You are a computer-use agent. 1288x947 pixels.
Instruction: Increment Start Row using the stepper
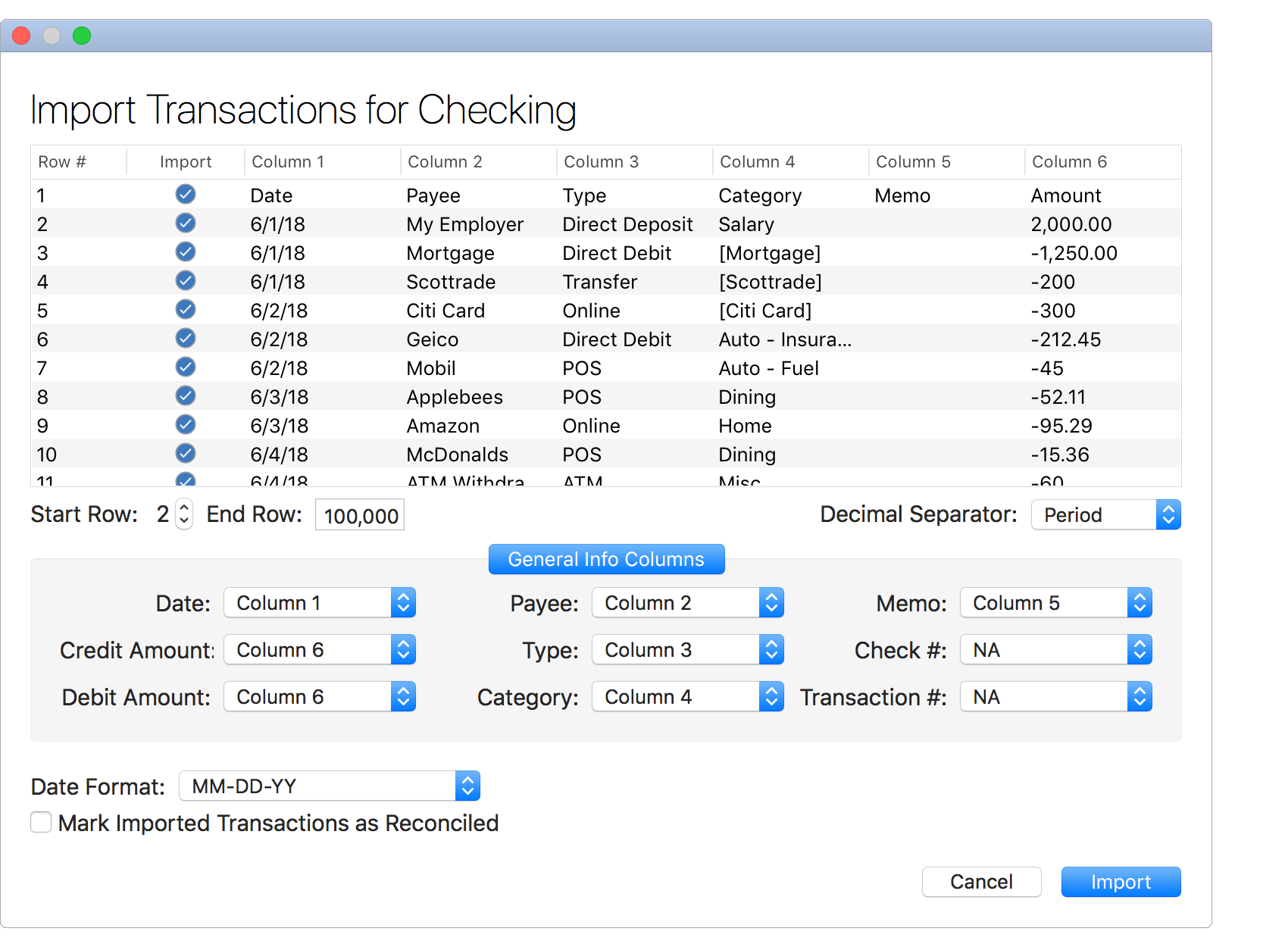pos(183,508)
